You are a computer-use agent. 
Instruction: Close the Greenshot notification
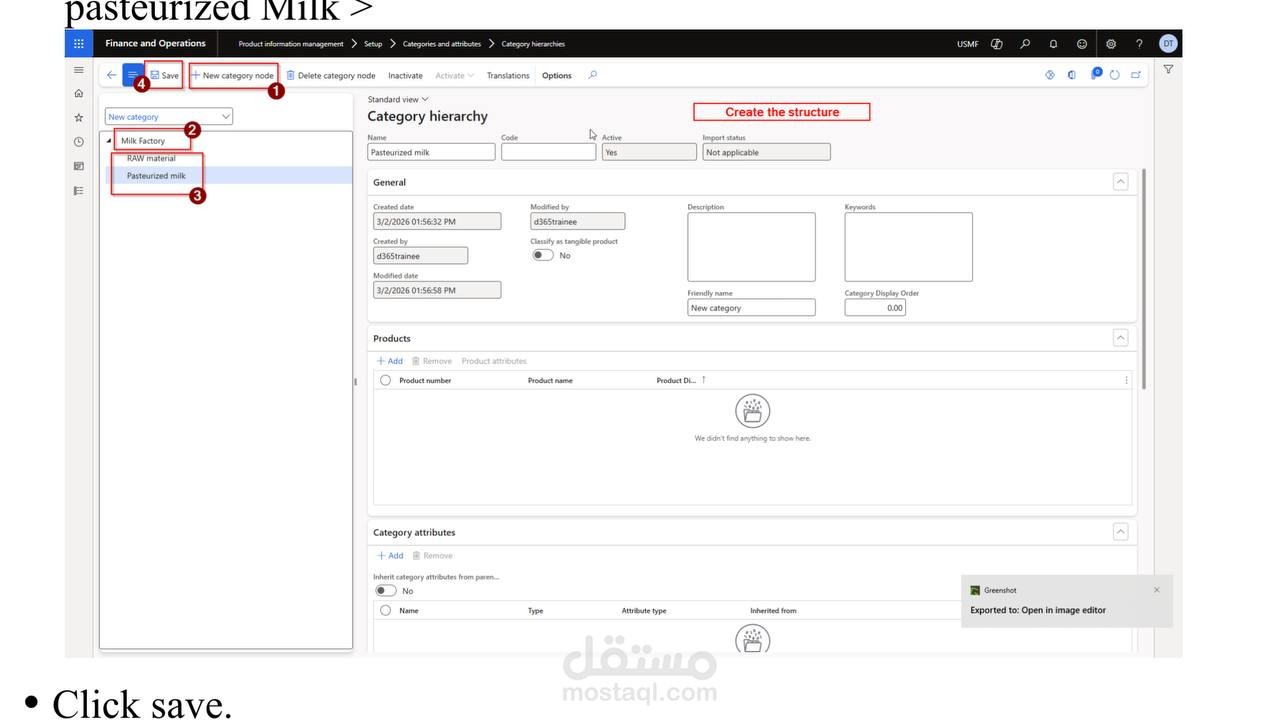(1157, 590)
